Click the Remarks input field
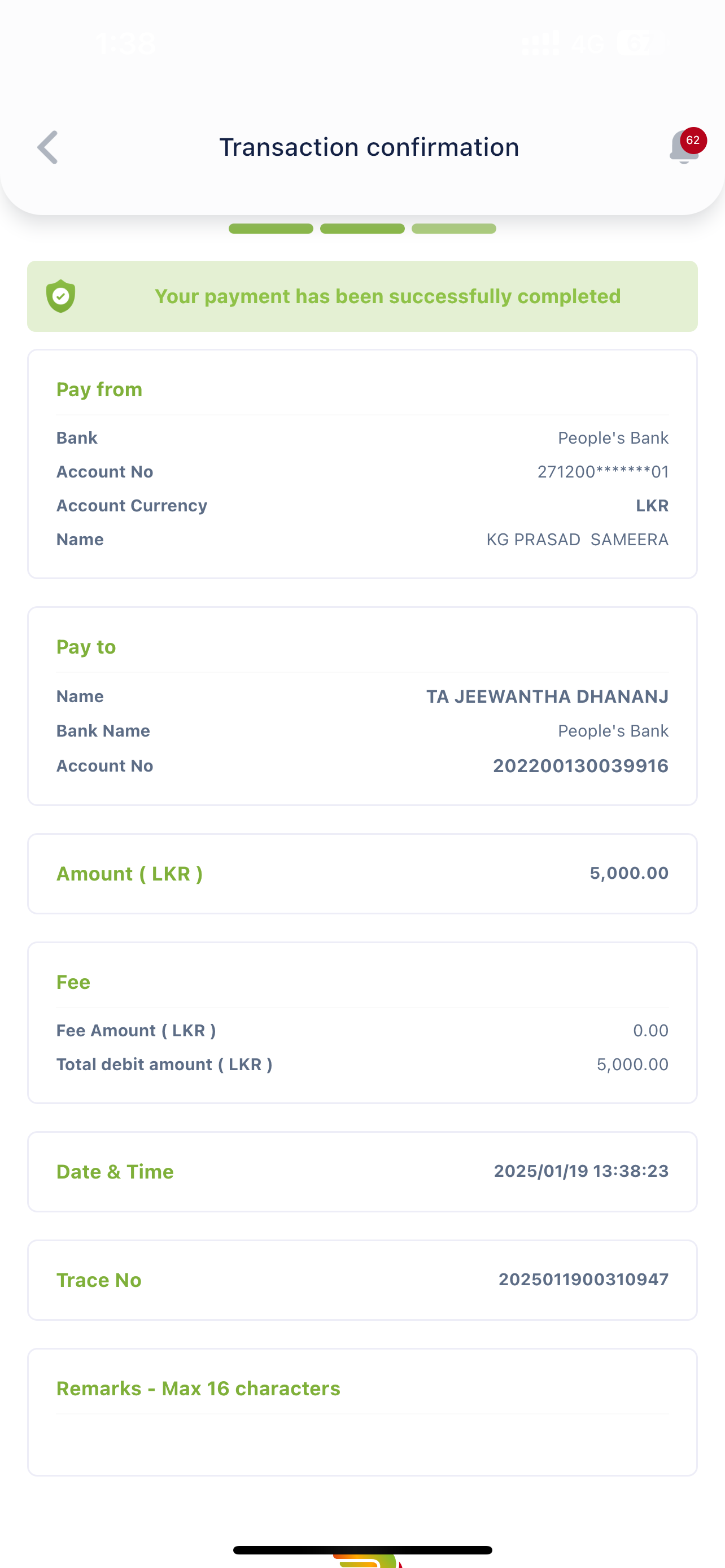This screenshot has width=725, height=1568. tap(362, 1442)
